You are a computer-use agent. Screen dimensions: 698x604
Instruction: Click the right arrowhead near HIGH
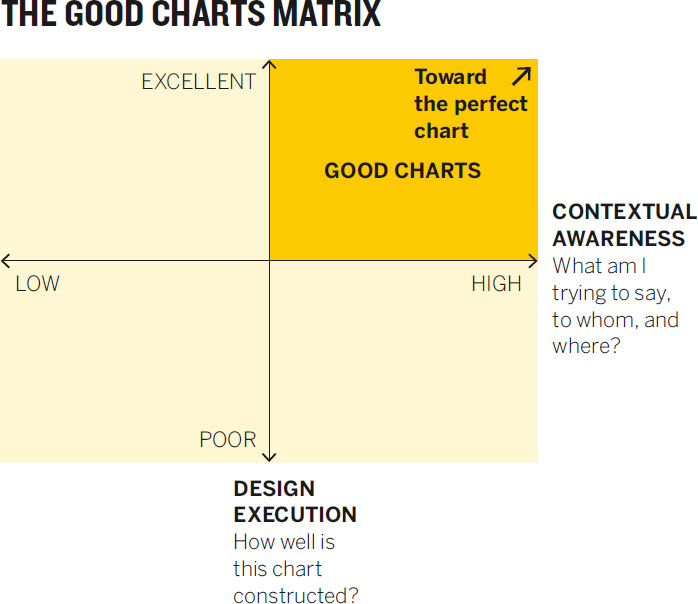coord(533,261)
